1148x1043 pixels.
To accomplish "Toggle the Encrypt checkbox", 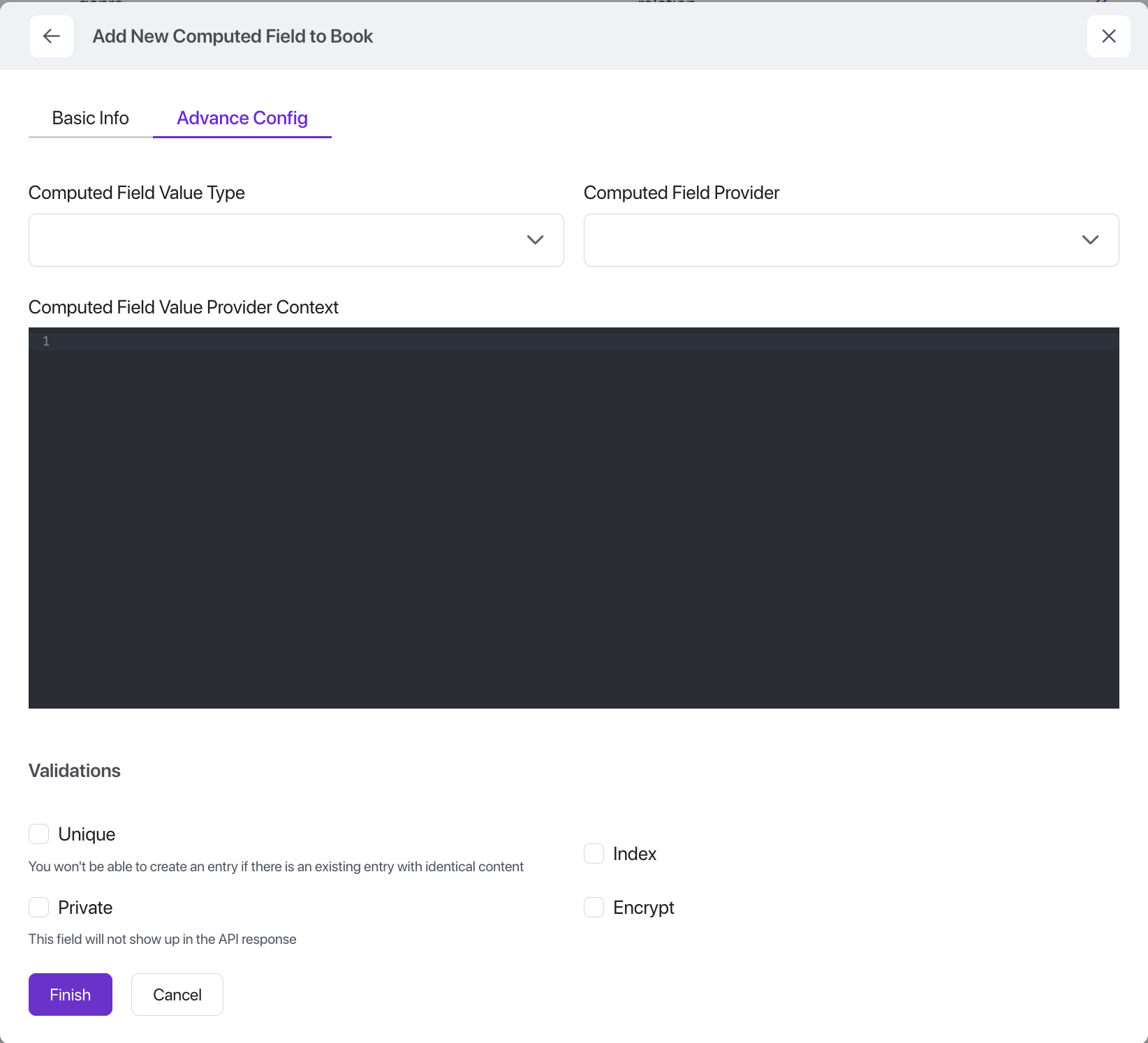I will (x=594, y=908).
